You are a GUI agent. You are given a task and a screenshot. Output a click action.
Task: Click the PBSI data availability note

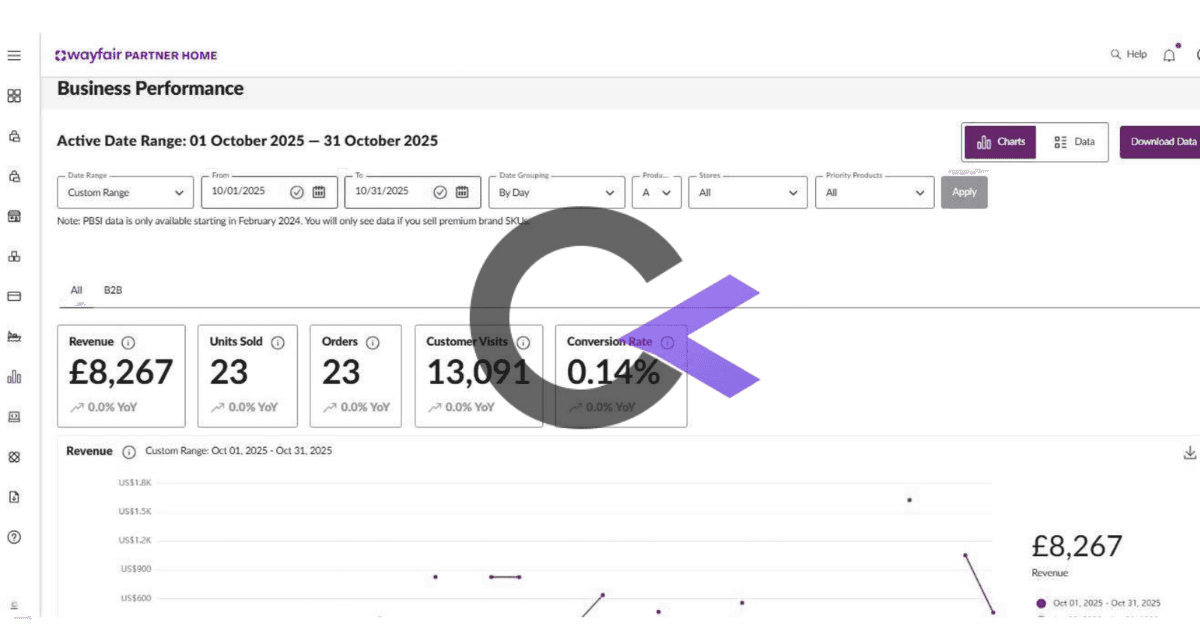point(293,220)
